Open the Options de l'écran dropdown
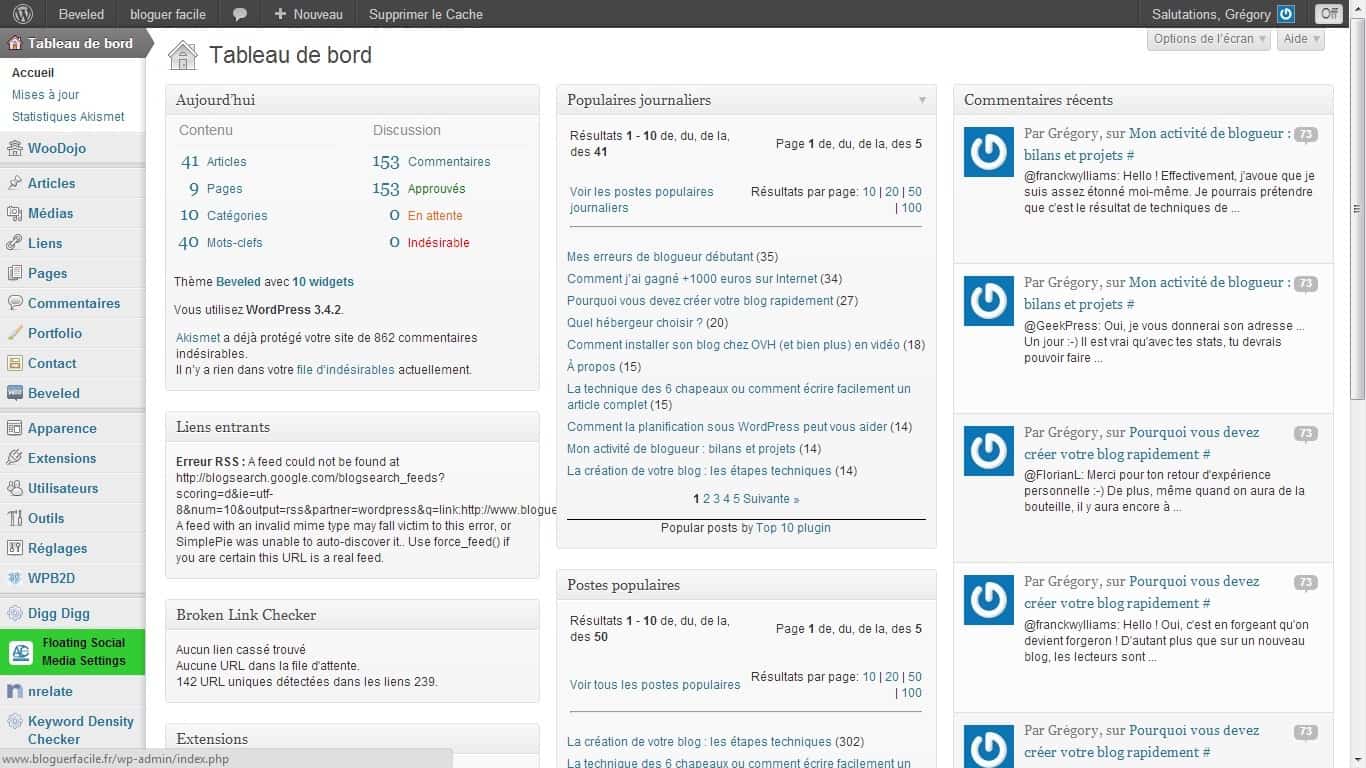This screenshot has height=768, width=1366. (1209, 39)
